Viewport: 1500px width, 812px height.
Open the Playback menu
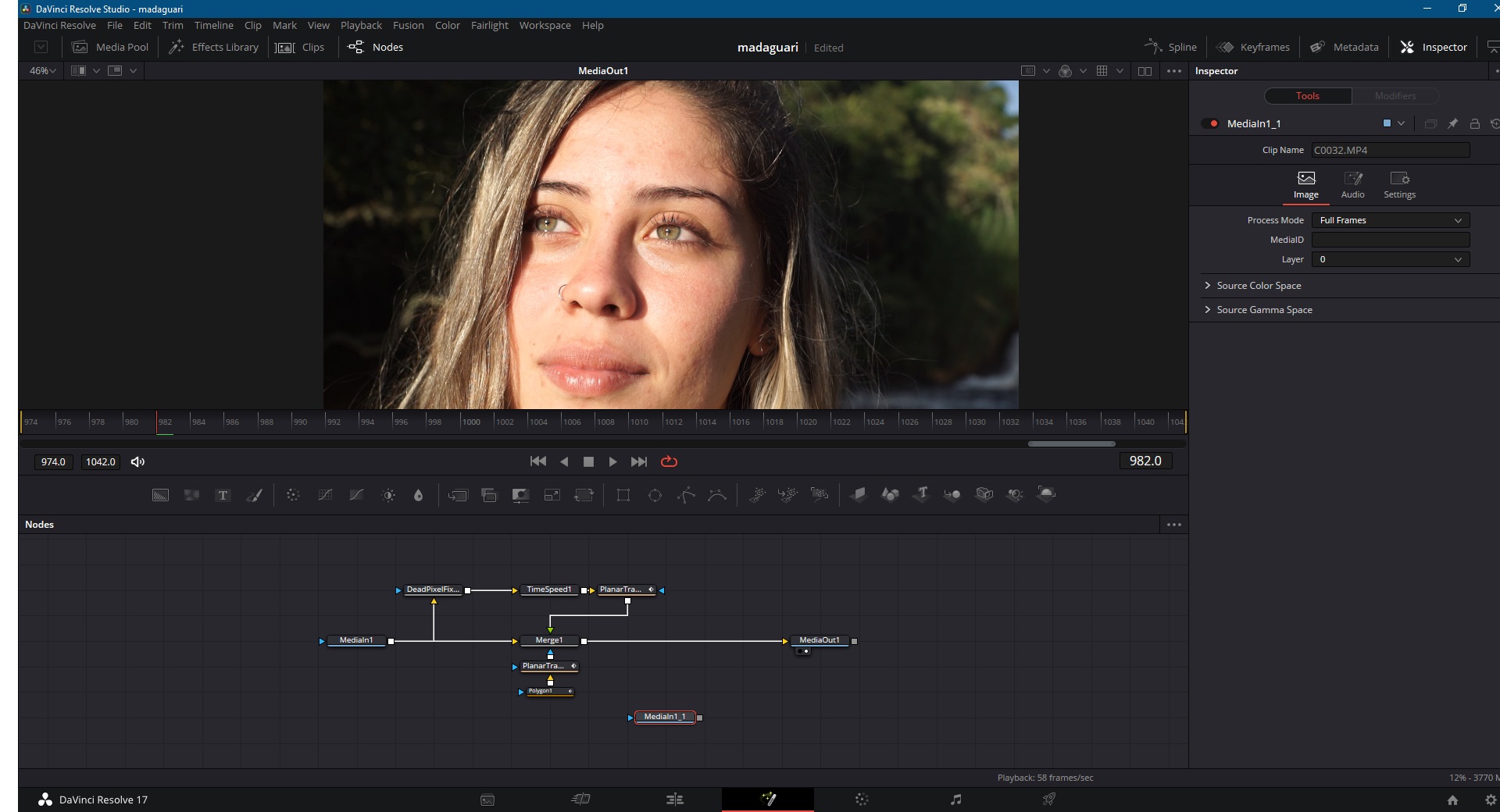[x=361, y=25]
